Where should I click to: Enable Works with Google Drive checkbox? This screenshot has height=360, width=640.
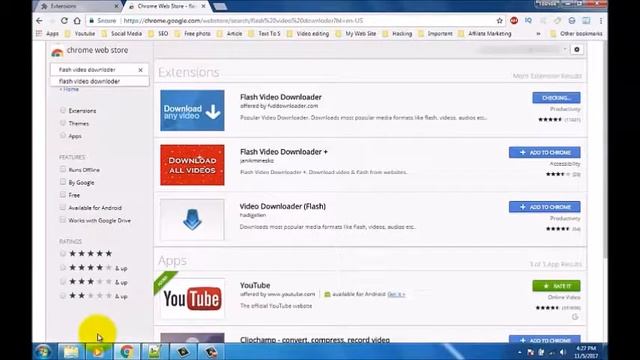(x=63, y=220)
